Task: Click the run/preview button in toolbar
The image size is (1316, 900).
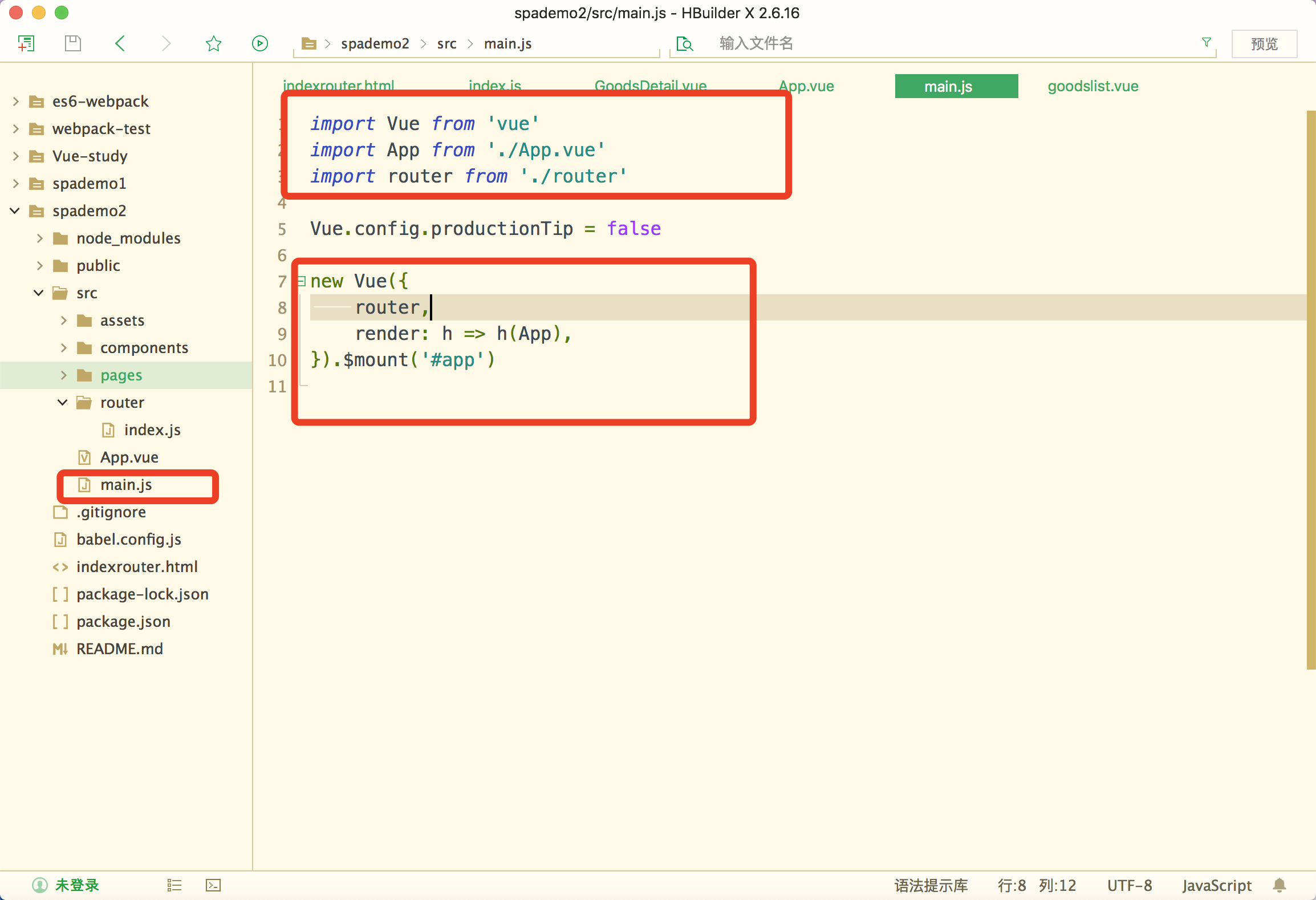Action: click(x=260, y=43)
